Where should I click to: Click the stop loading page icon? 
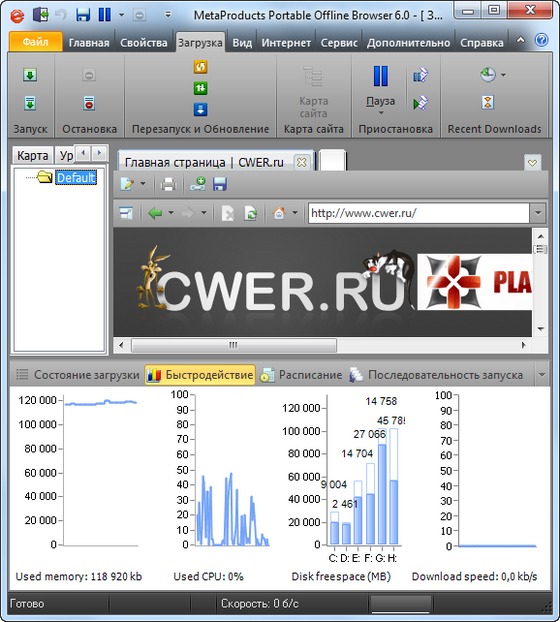tap(227, 213)
